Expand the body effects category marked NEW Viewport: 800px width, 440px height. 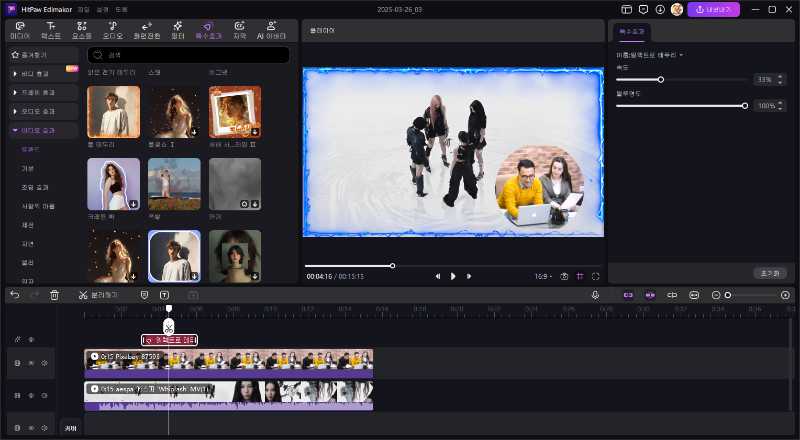click(x=43, y=74)
